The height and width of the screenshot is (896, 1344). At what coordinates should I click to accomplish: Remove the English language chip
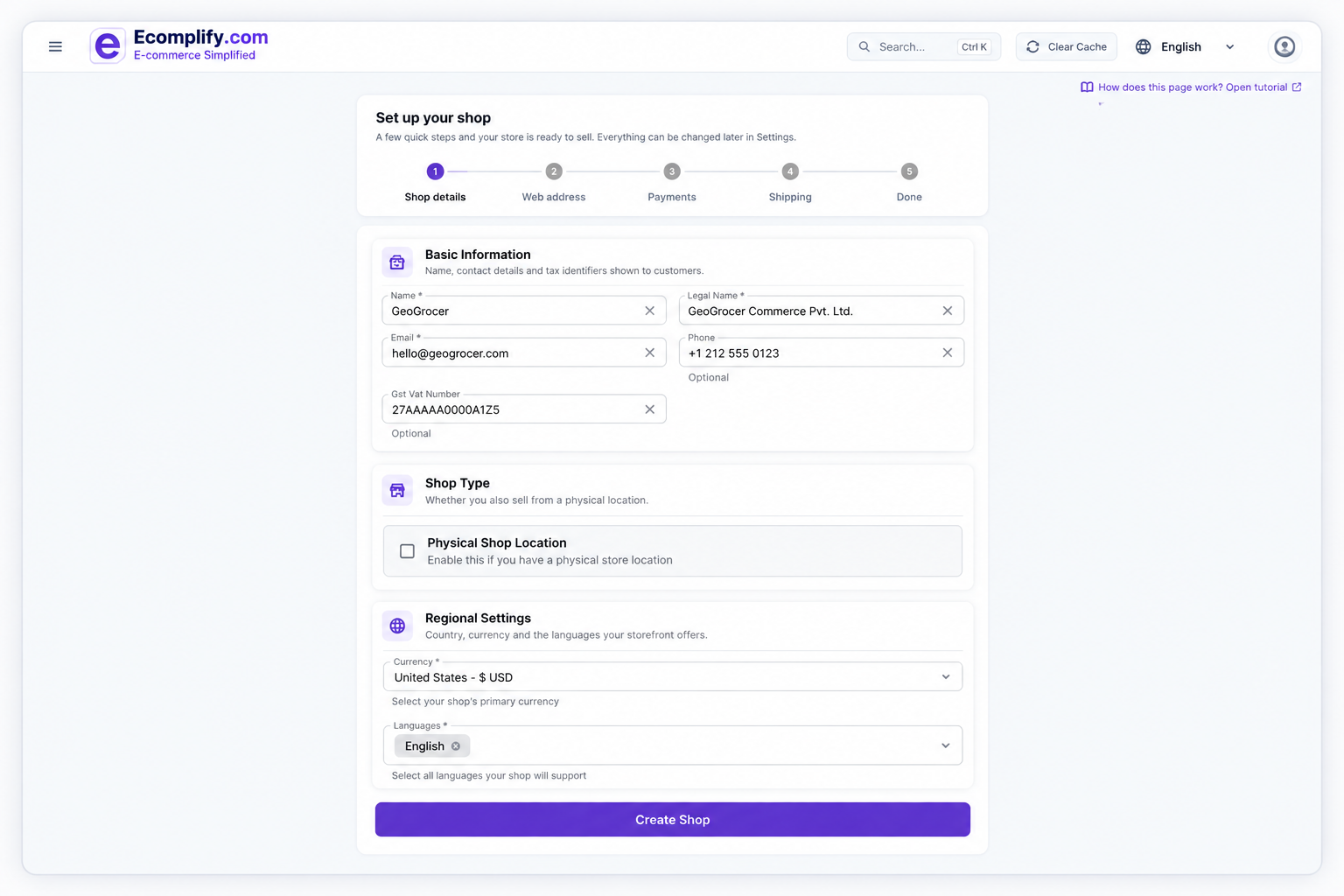(x=456, y=746)
